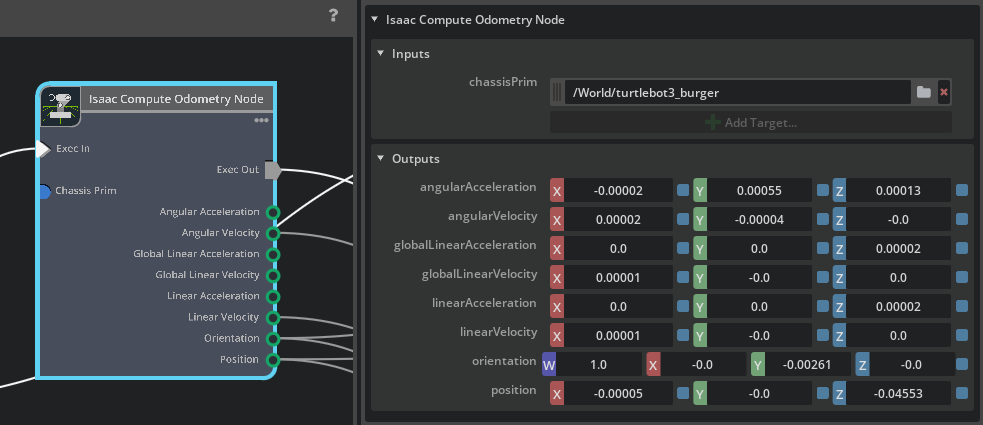Click the angularAcceleration Y value field
This screenshot has width=983, height=425.
click(759, 191)
